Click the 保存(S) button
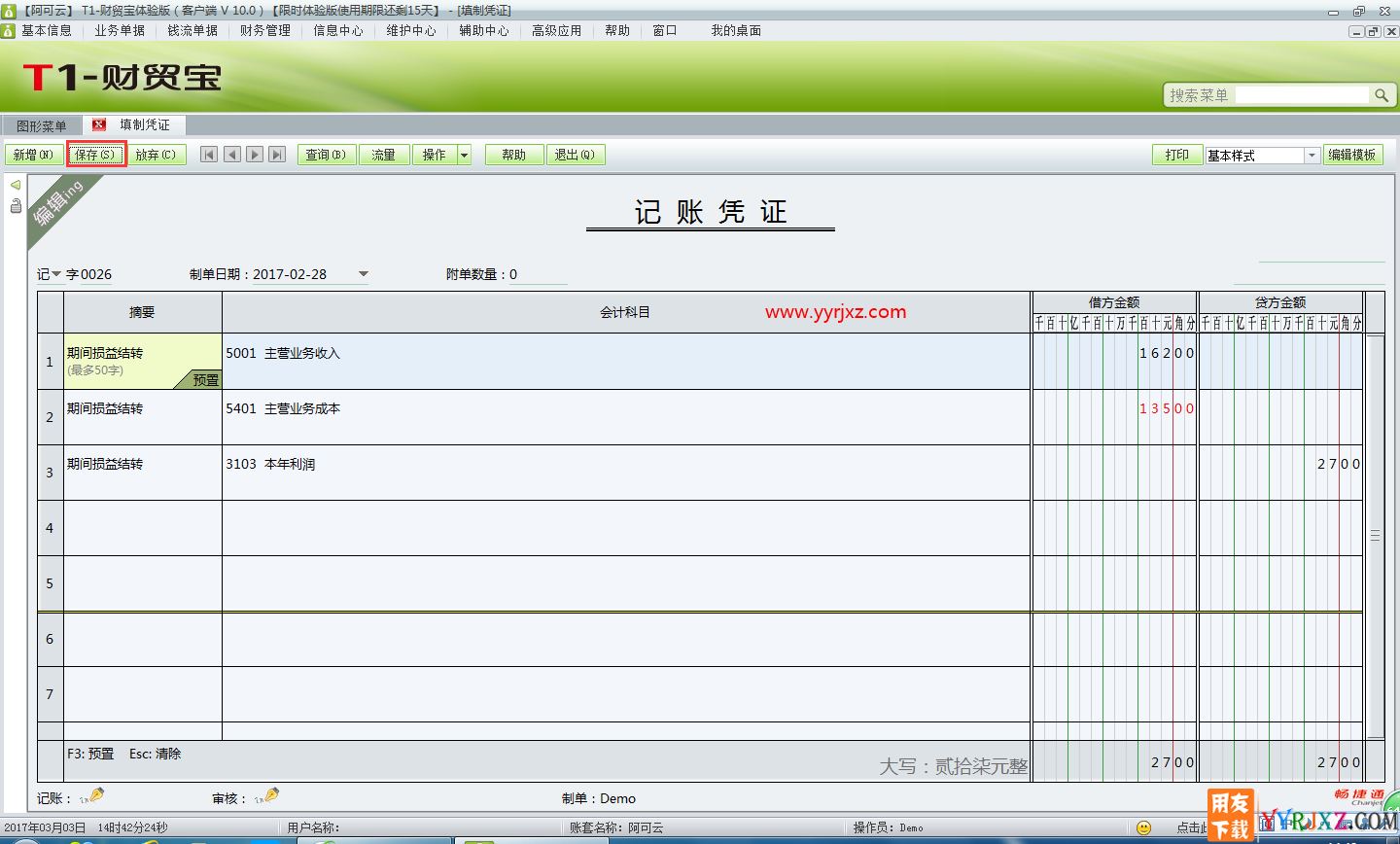Viewport: 1400px width, 844px height. pos(95,155)
